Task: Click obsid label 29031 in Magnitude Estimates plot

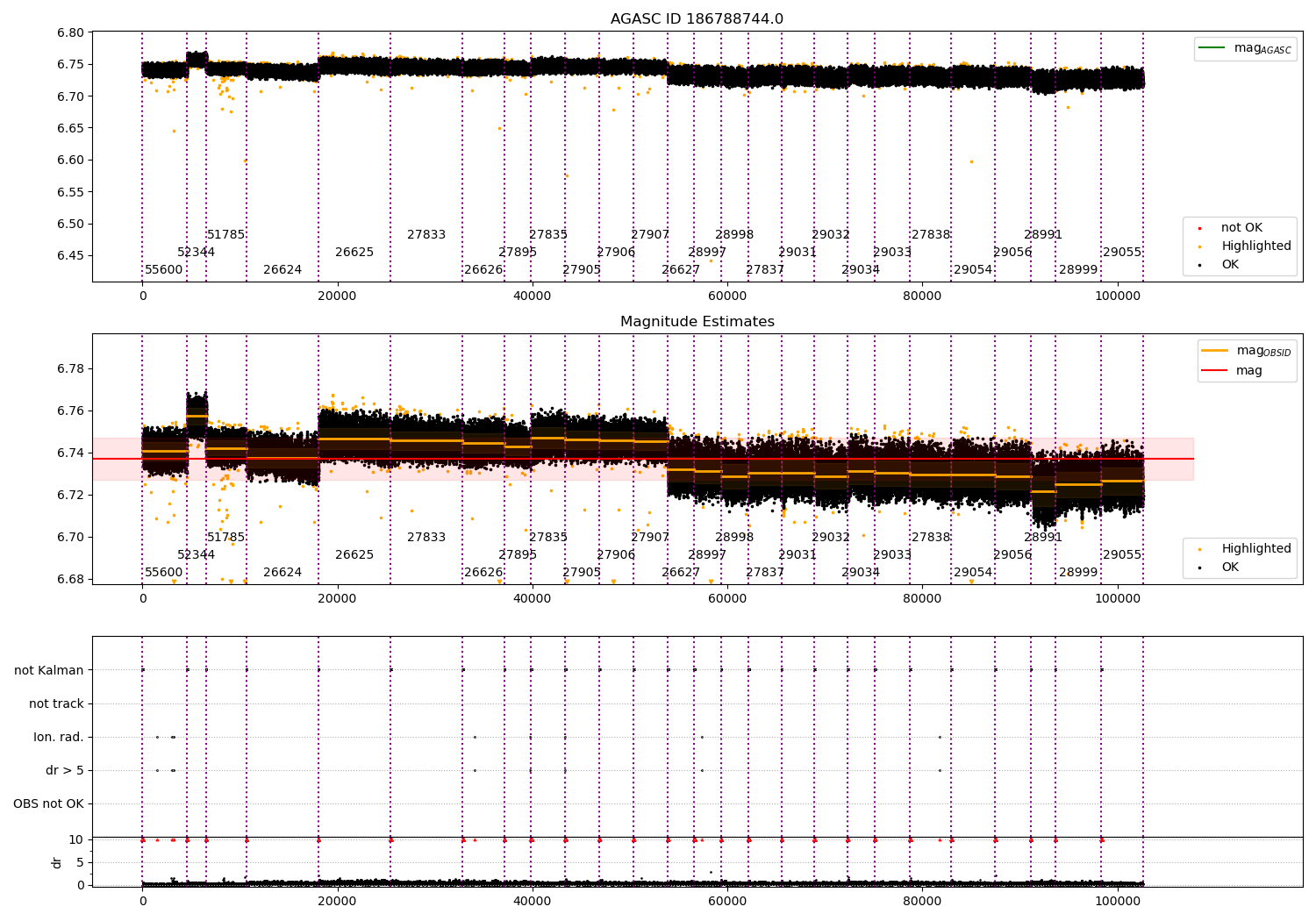Action: [797, 554]
